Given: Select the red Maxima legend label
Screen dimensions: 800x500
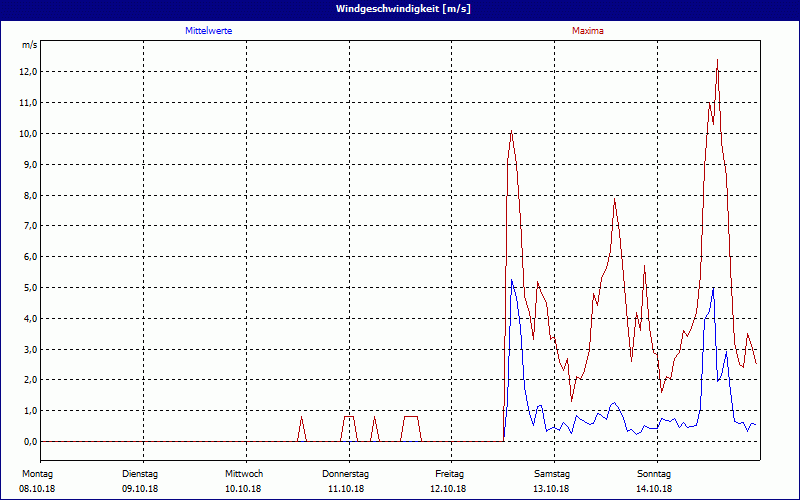Looking at the screenshot, I should tap(587, 31).
